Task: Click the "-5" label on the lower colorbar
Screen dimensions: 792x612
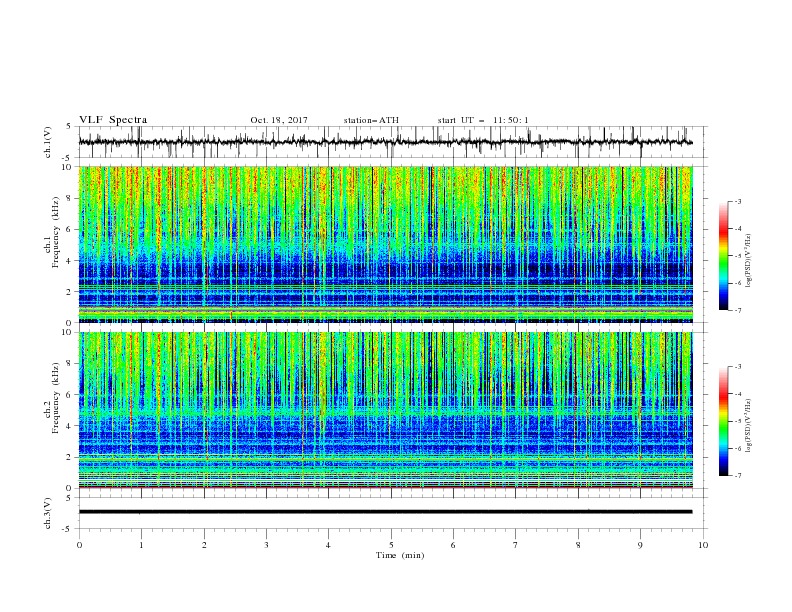Action: (738, 421)
